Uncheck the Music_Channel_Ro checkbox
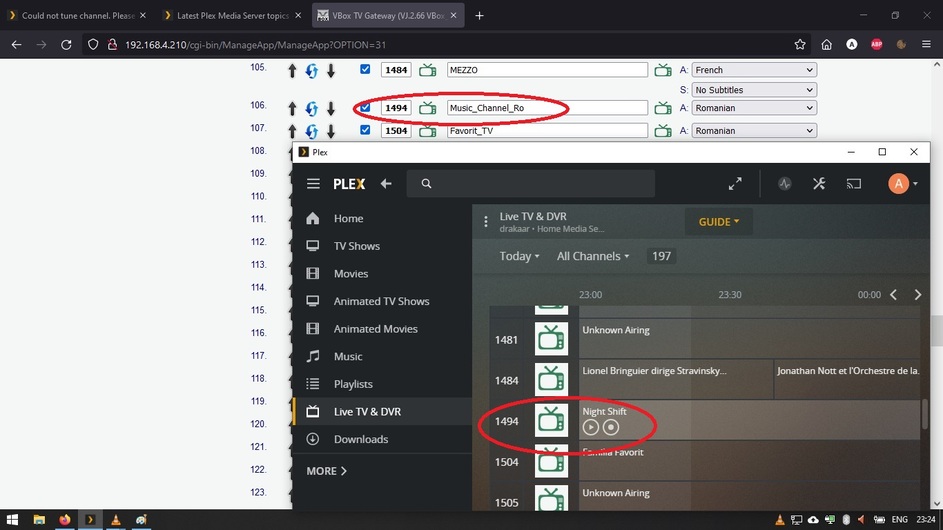This screenshot has width=943, height=530. coord(365,107)
